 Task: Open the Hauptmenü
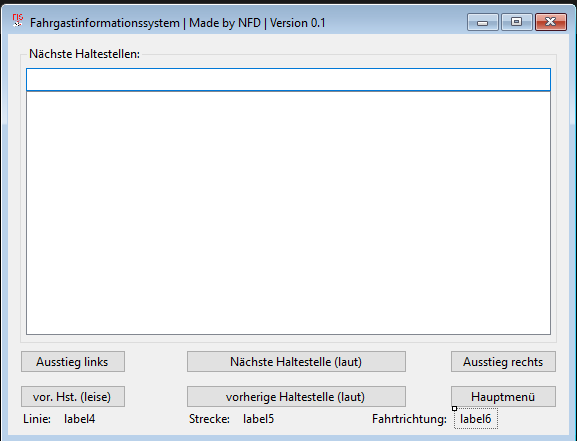click(503, 396)
